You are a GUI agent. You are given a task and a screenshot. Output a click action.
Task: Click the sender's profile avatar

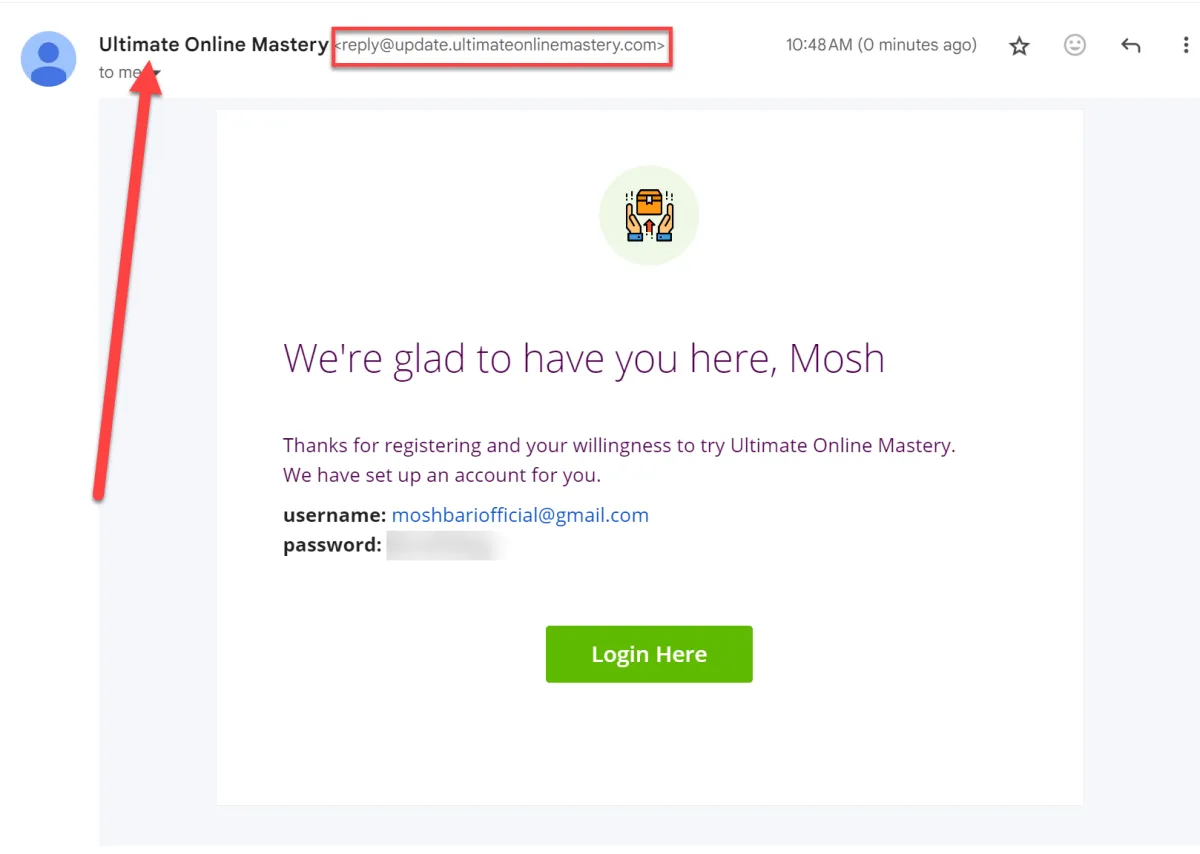49,59
